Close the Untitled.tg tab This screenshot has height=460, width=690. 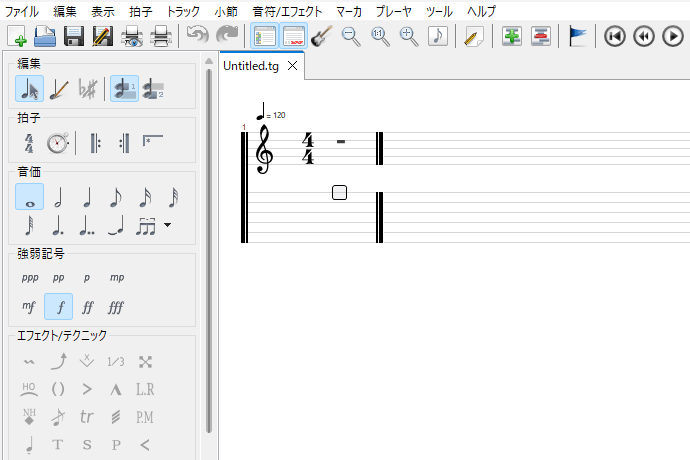[292, 66]
